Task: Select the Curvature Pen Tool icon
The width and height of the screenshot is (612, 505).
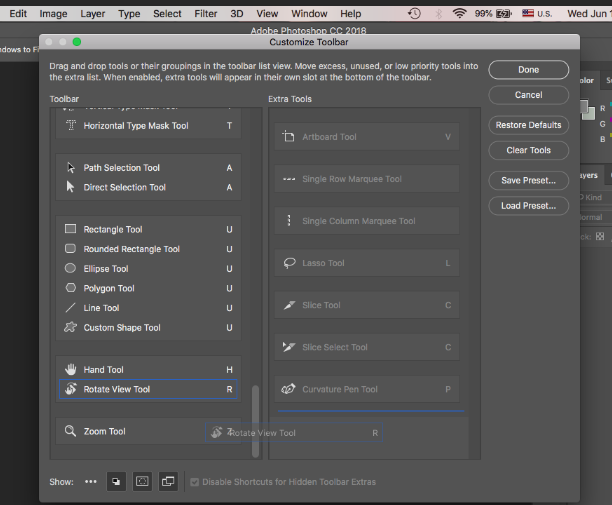Action: pyautogui.click(x=289, y=389)
